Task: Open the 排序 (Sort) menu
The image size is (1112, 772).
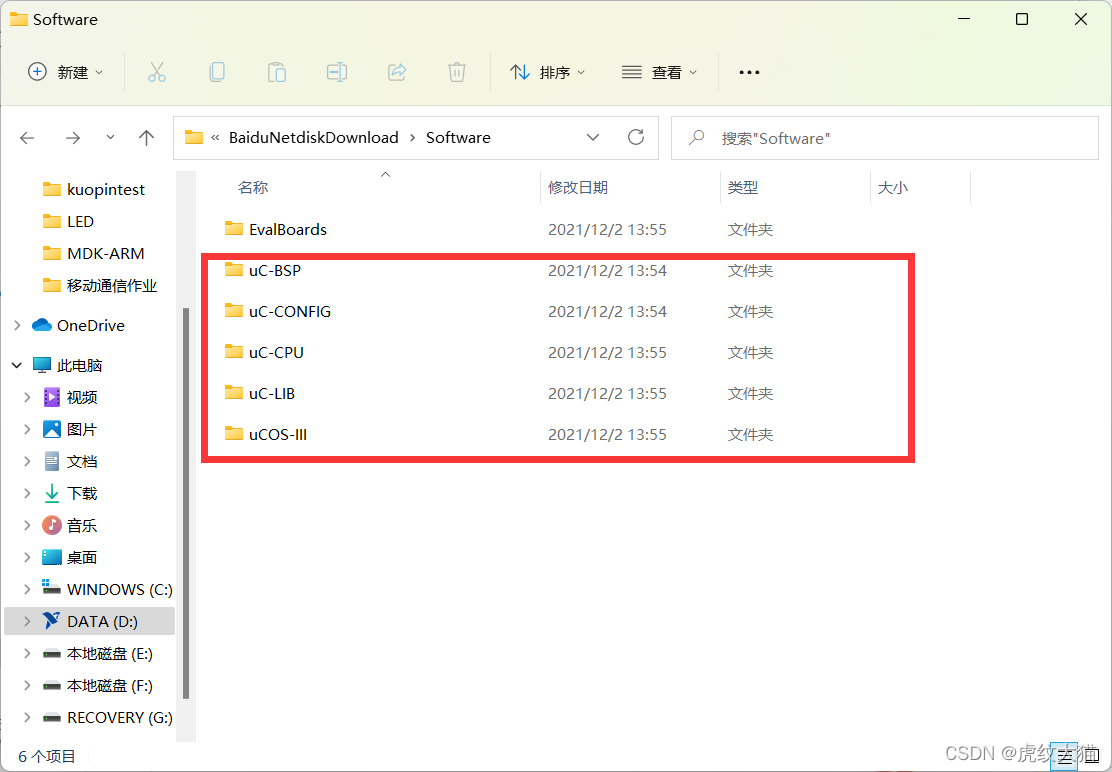Action: click(x=547, y=72)
